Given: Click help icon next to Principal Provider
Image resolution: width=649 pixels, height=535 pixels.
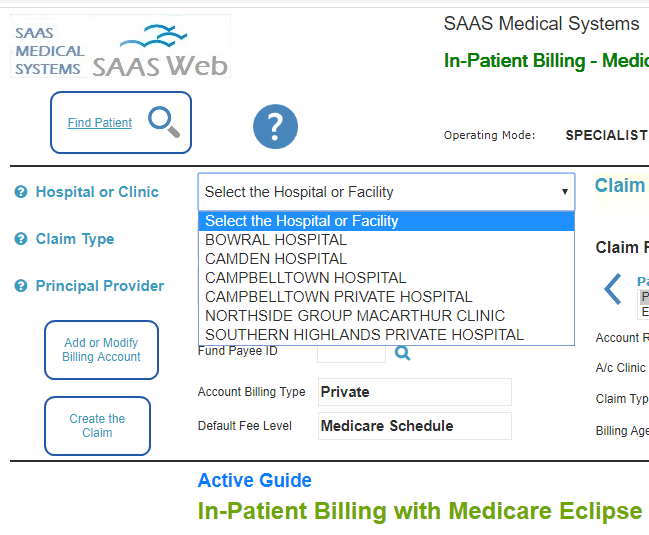Looking at the screenshot, I should pos(21,286).
